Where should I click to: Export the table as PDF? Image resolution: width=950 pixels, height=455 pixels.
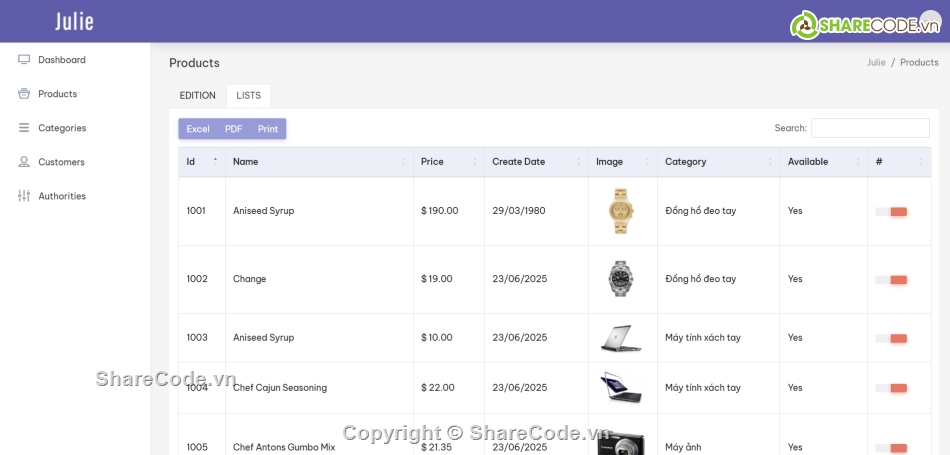click(233, 128)
